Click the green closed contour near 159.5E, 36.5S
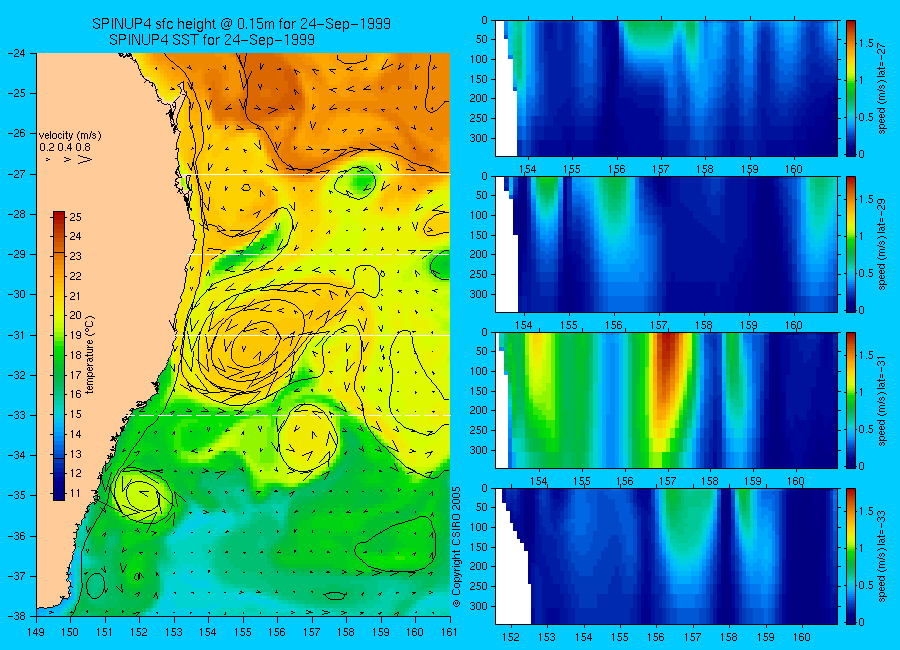 pos(396,544)
